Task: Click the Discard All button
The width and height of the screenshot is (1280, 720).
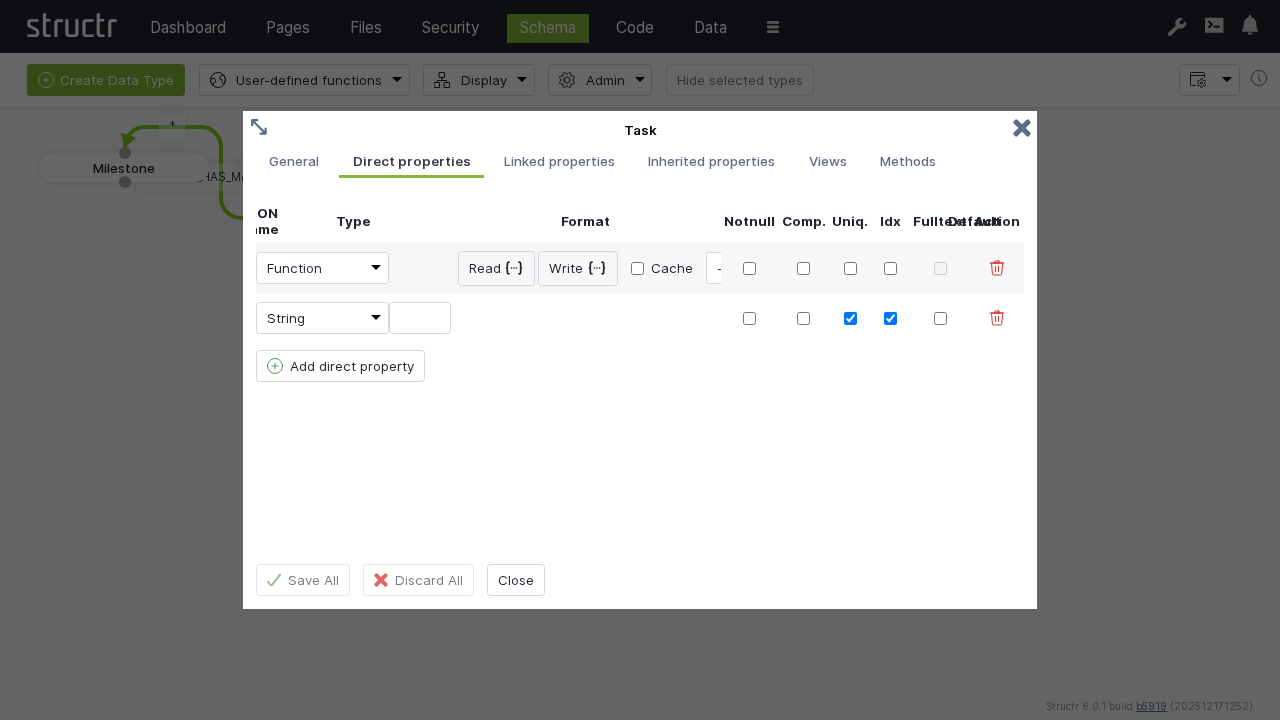Action: click(x=418, y=580)
